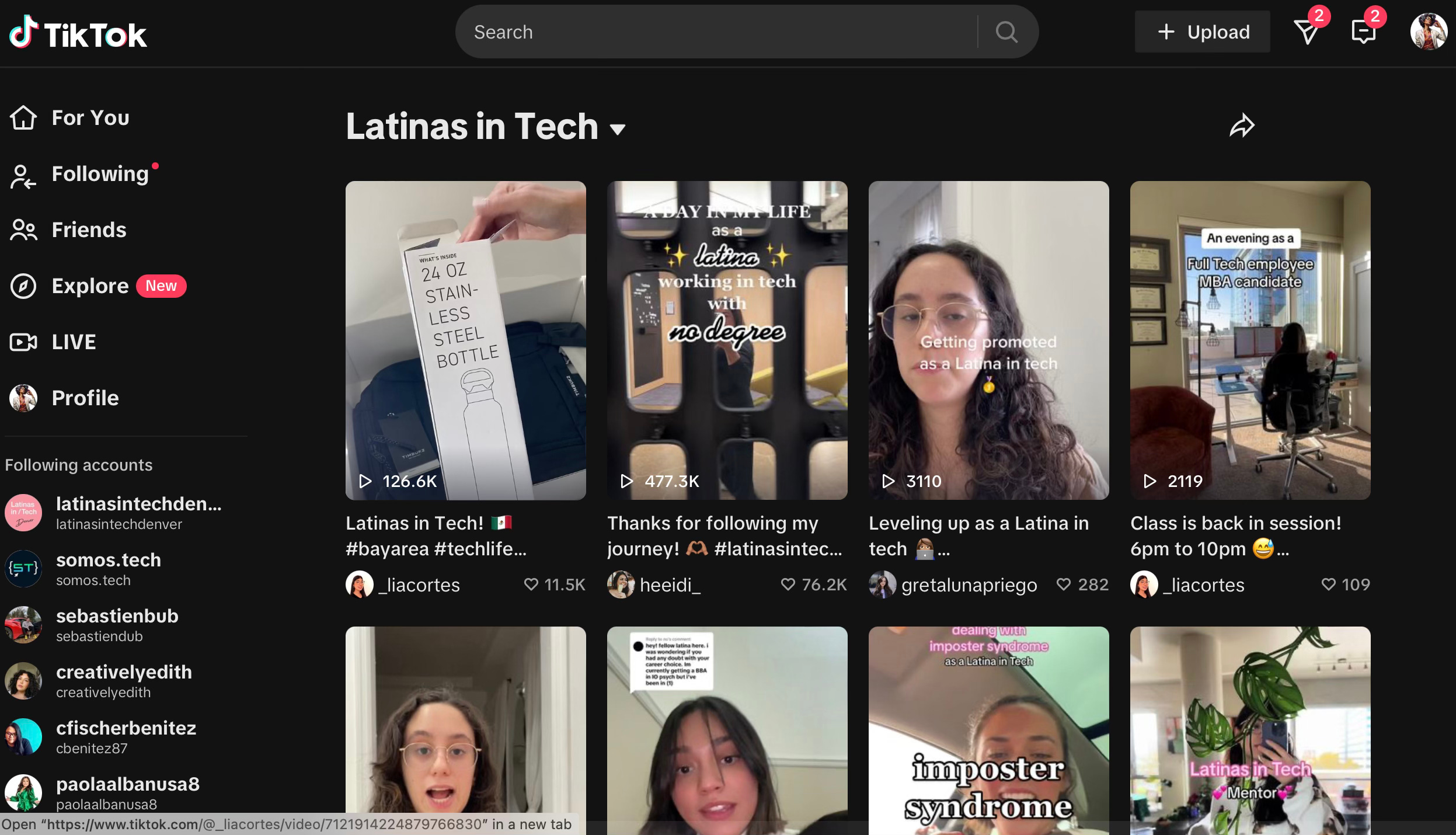Click the LIVE camera icon
The image size is (1456, 835).
pos(23,342)
